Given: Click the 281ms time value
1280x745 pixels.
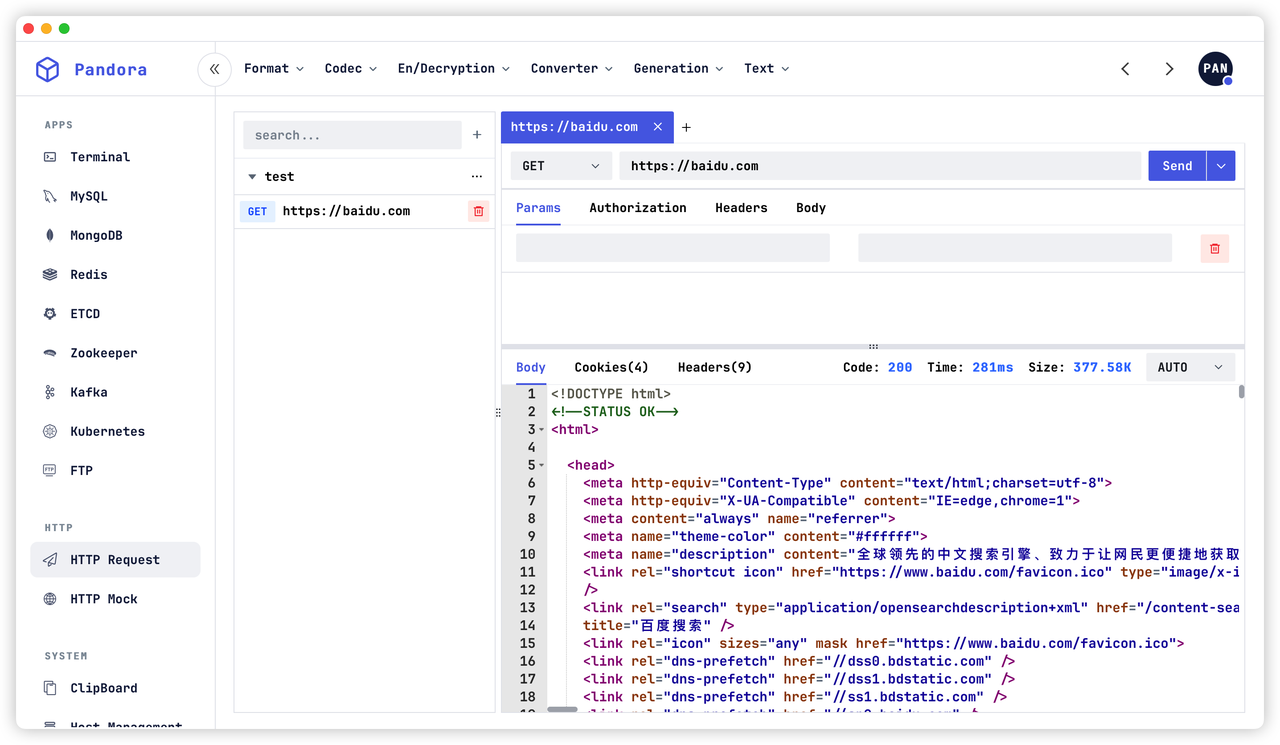Looking at the screenshot, I should click(993, 367).
